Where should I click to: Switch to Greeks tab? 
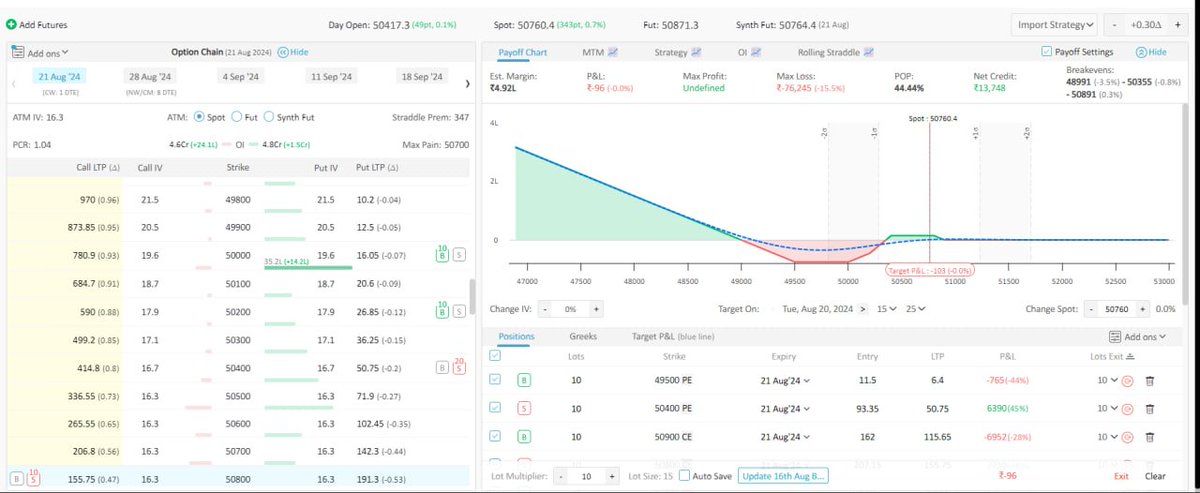[583, 337]
